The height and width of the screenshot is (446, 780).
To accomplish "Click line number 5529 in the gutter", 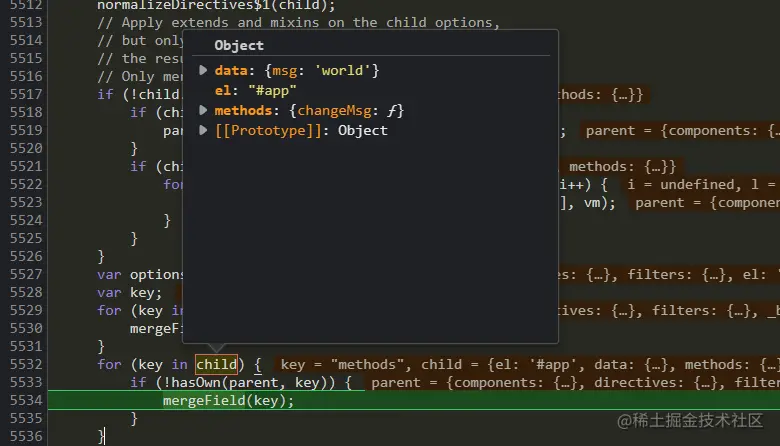I will click(x=26, y=310).
